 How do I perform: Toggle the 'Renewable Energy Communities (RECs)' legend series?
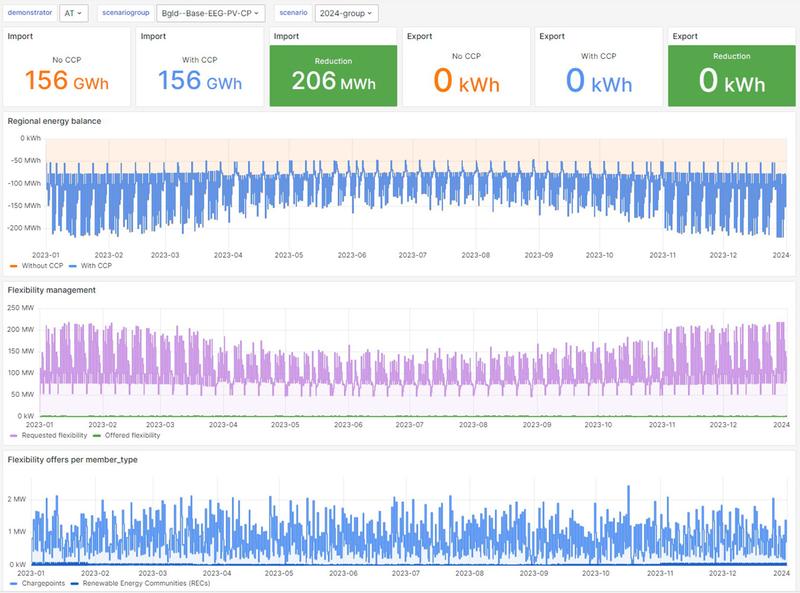(x=146, y=583)
